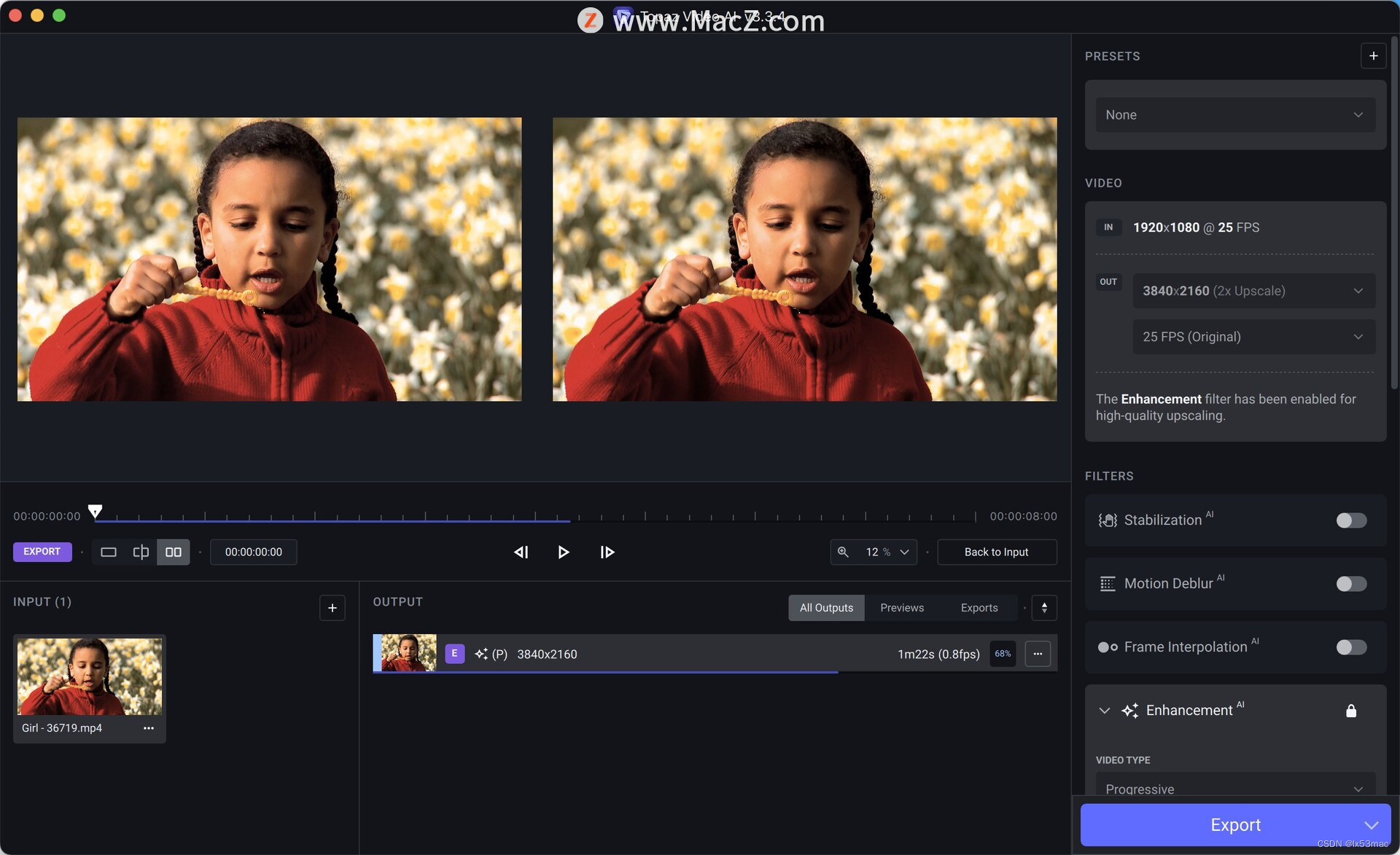Click the Back to Input button
Viewport: 1400px width, 855px height.
[996, 552]
